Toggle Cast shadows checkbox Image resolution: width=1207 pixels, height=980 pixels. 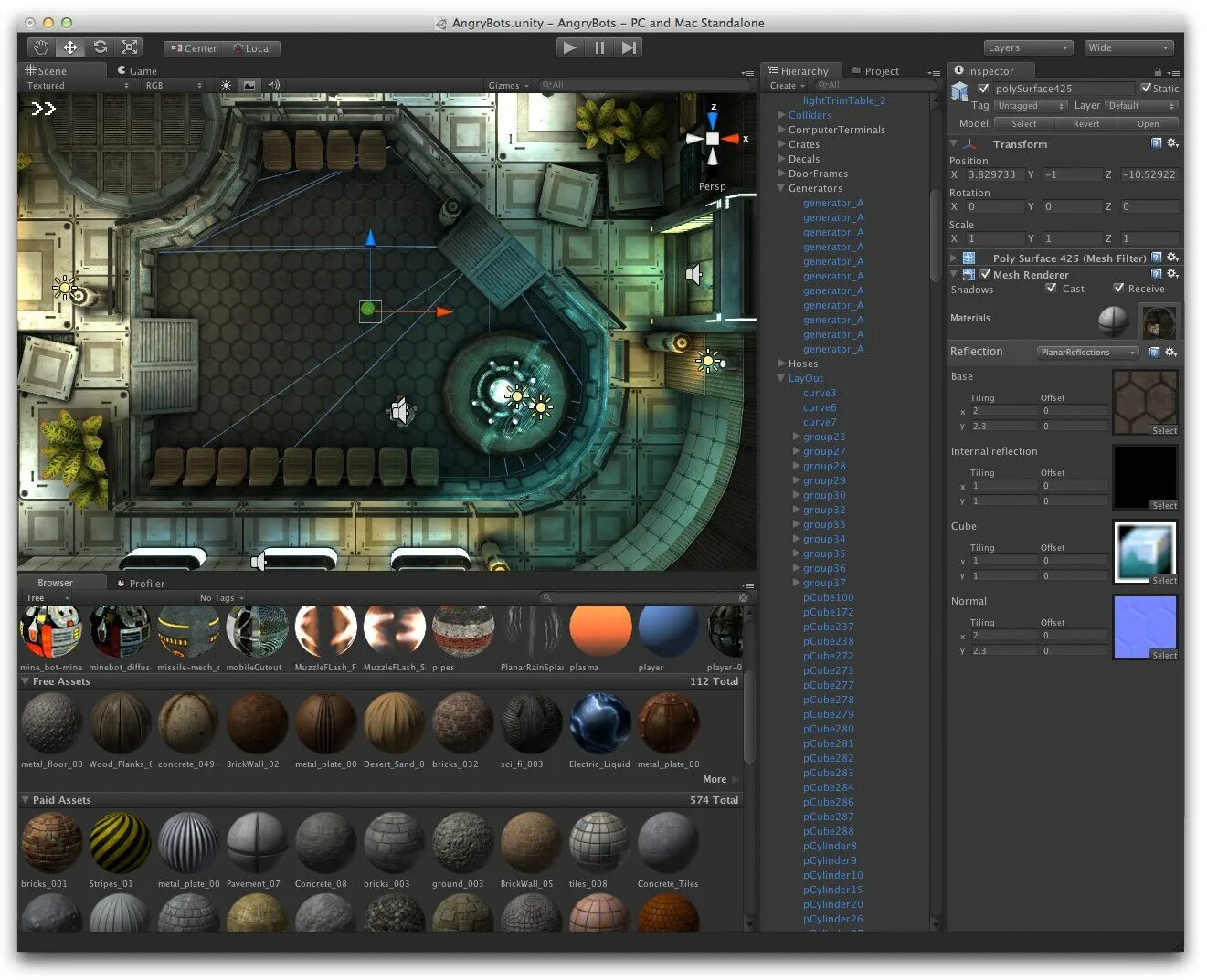pyautogui.click(x=1051, y=288)
